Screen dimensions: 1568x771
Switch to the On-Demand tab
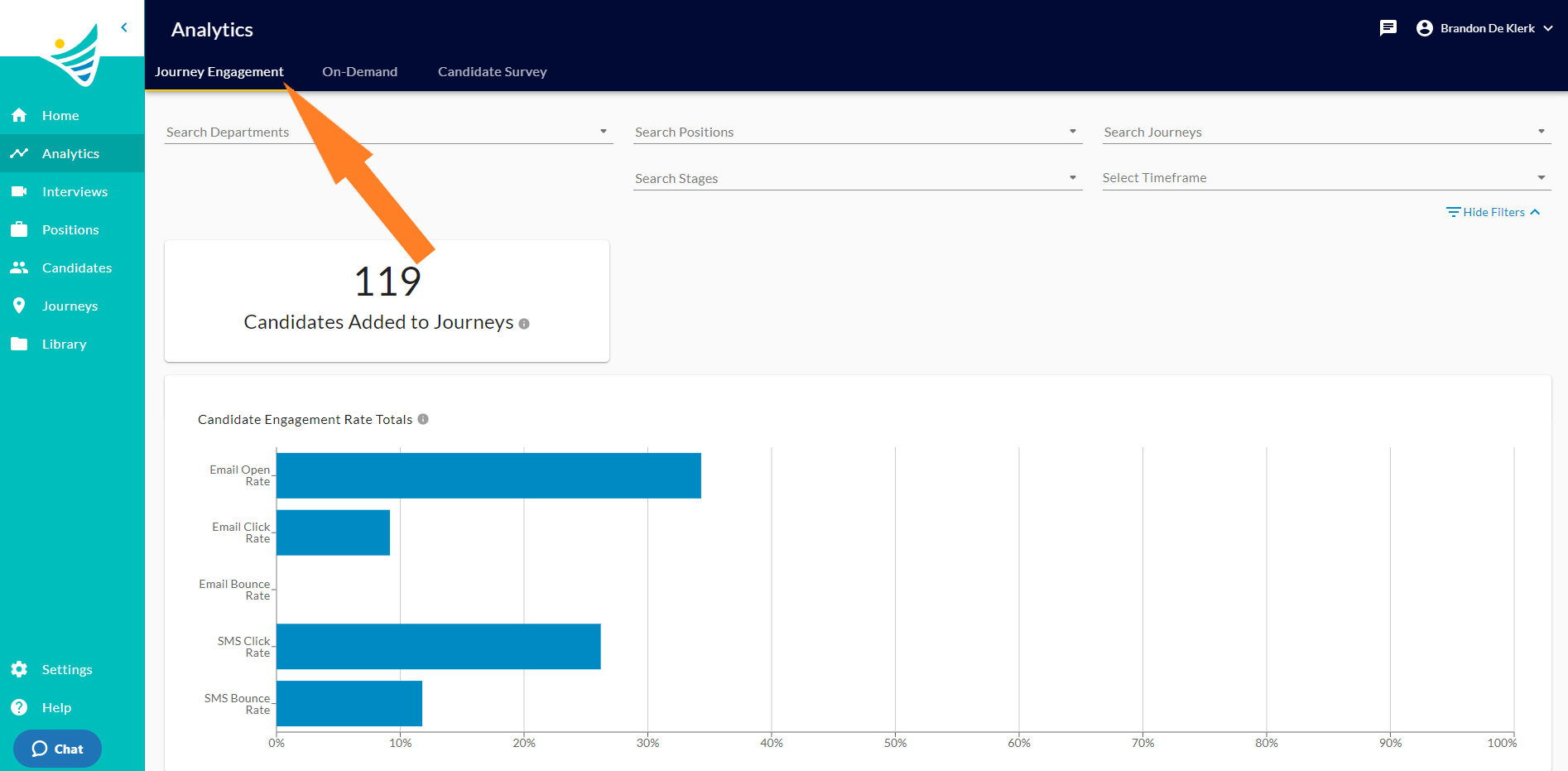360,71
